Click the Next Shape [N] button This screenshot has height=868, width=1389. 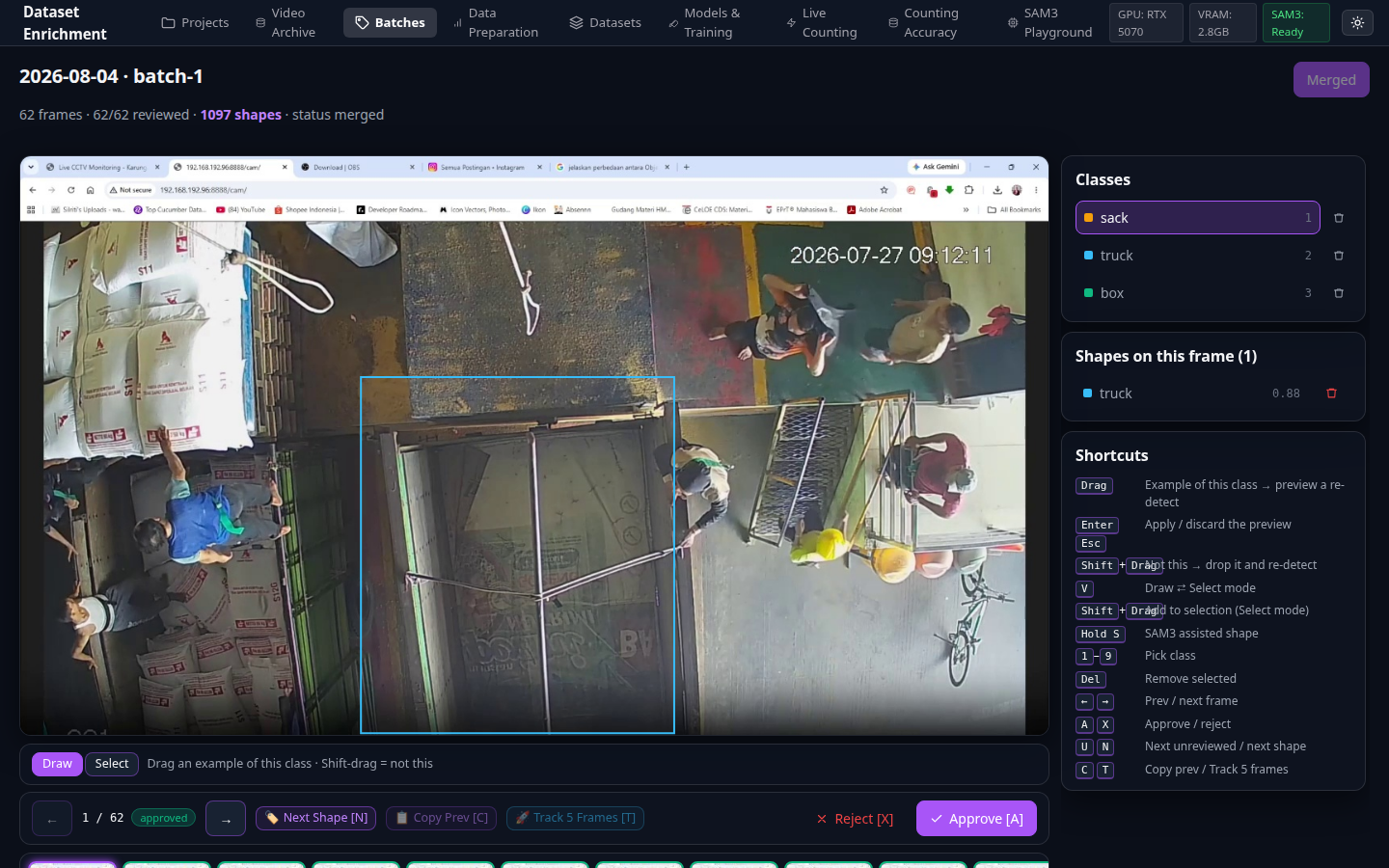pos(316,818)
